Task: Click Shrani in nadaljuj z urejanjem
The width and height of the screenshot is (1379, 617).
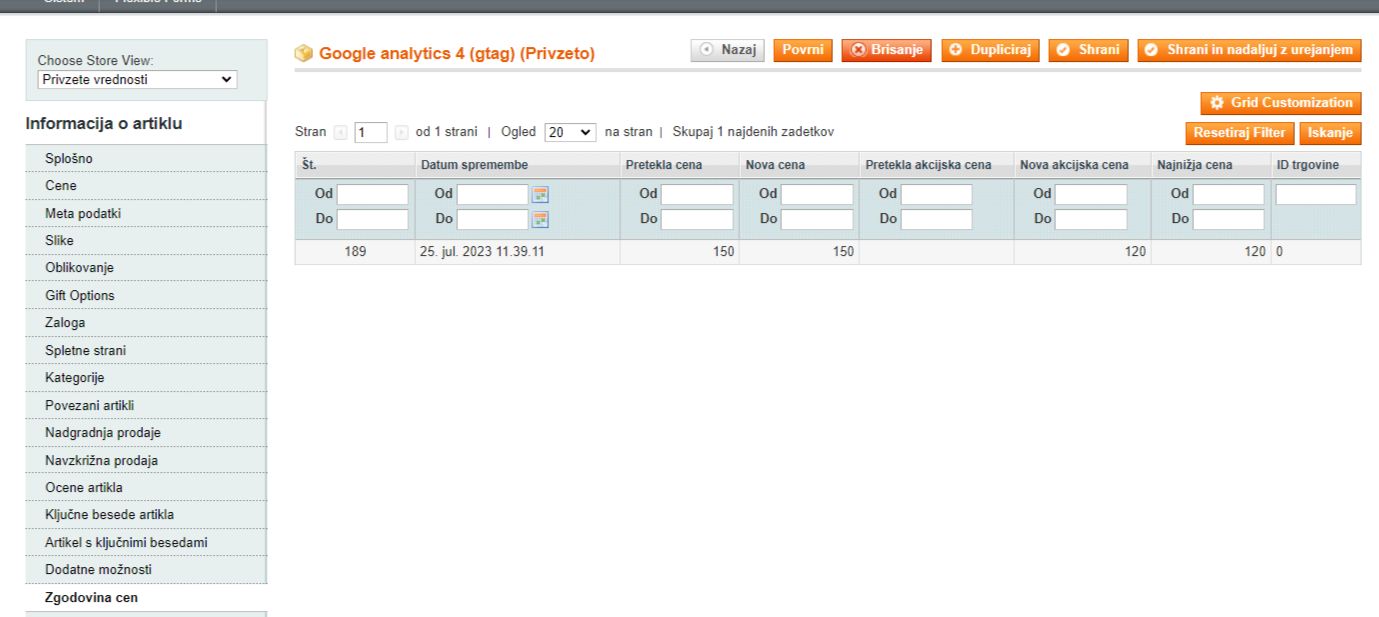Action: (1249, 50)
